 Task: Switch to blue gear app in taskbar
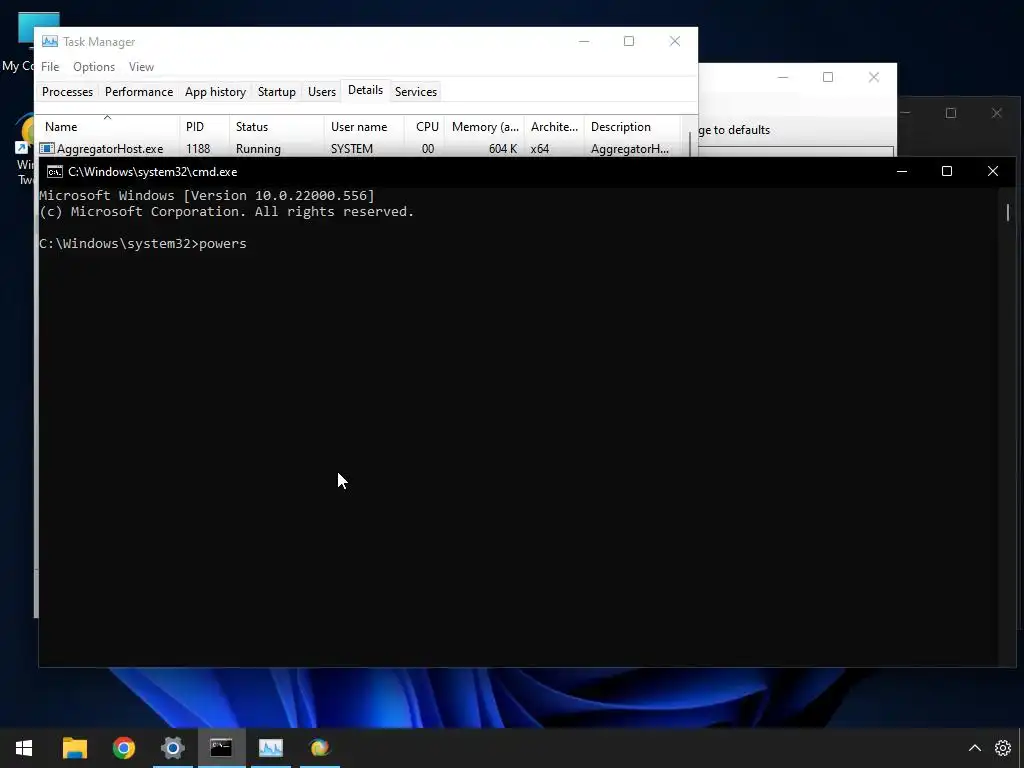[x=172, y=748]
